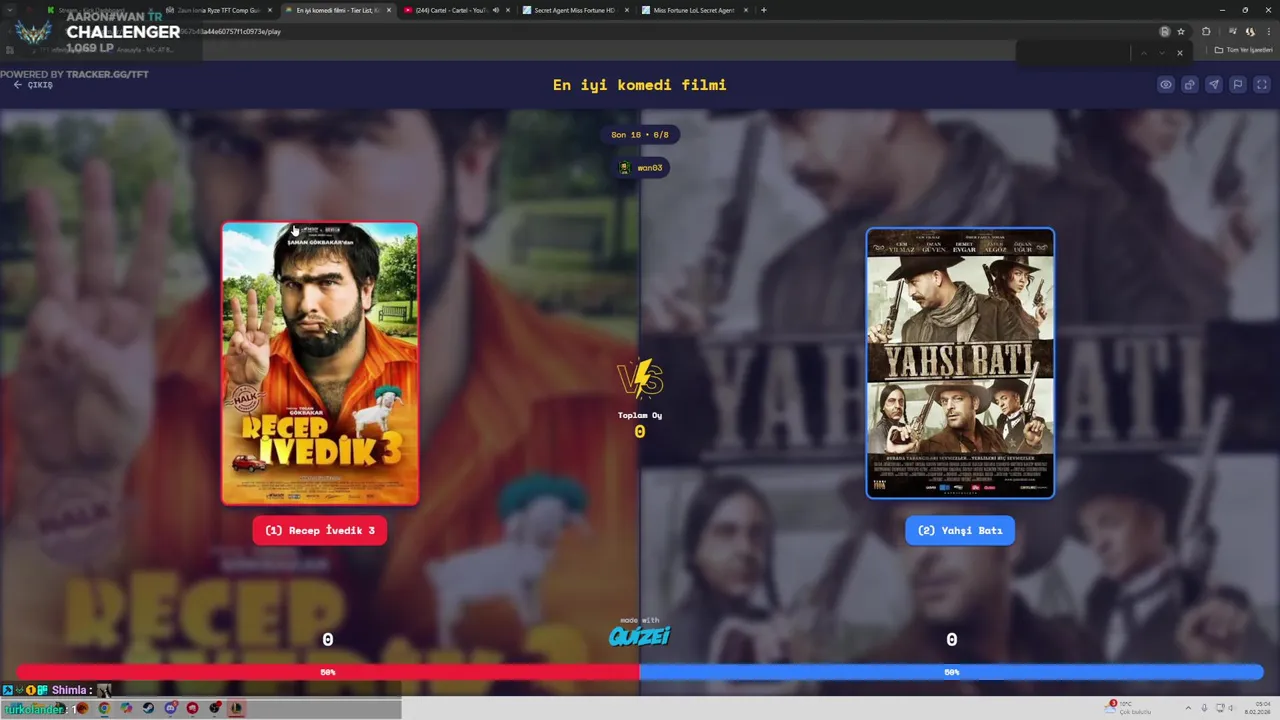The image size is (1280, 720).
Task: Switch to Secret Agent Miss Fortune HD tab
Action: pos(575,10)
